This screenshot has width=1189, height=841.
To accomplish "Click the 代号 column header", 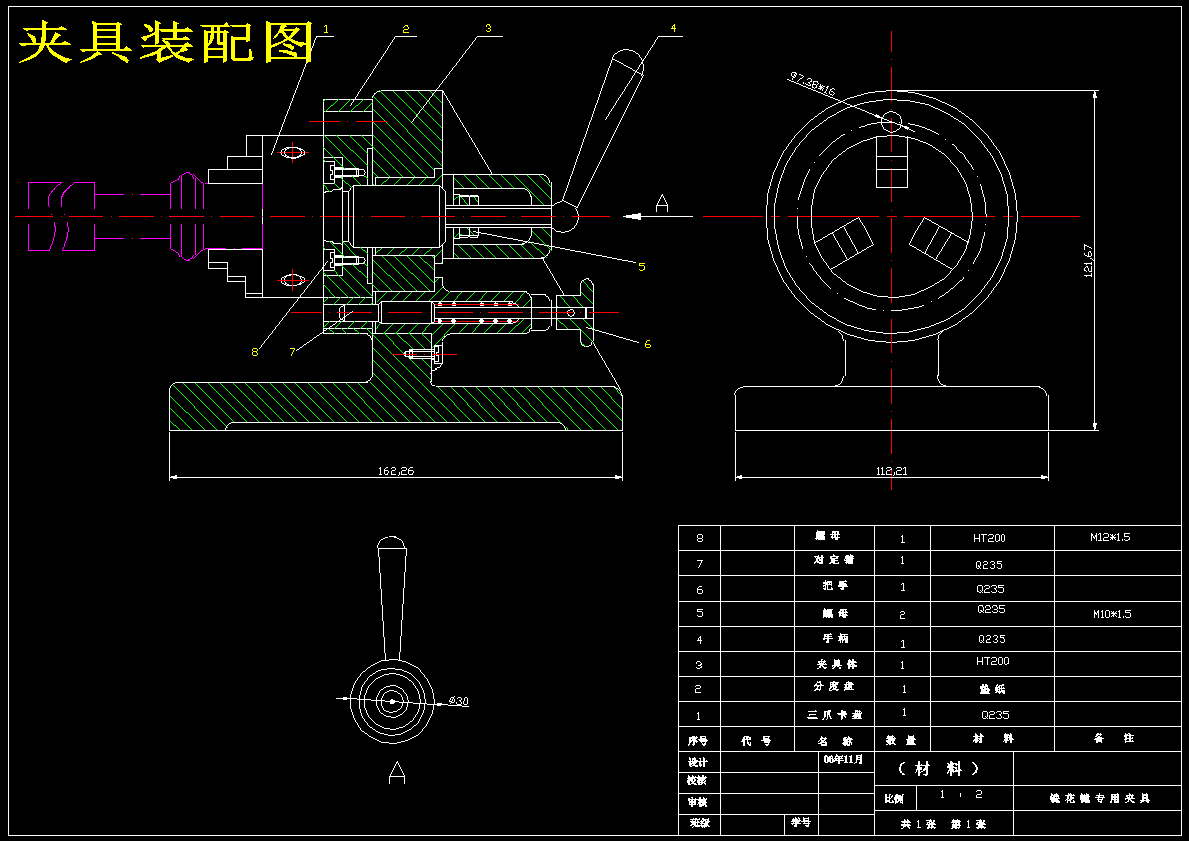I will [x=756, y=740].
